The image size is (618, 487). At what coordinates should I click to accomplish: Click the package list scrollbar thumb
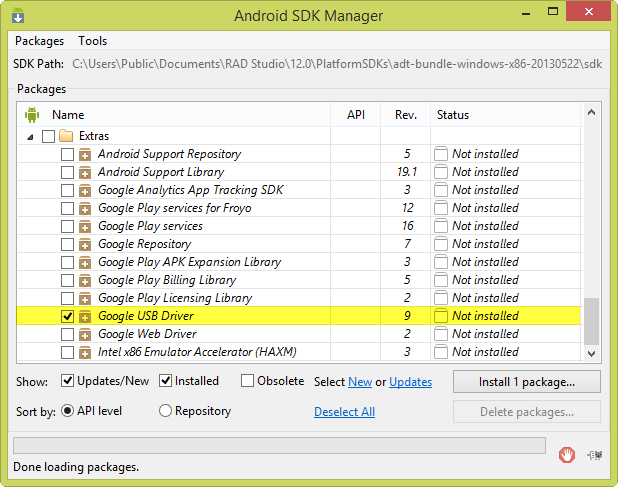pyautogui.click(x=591, y=321)
